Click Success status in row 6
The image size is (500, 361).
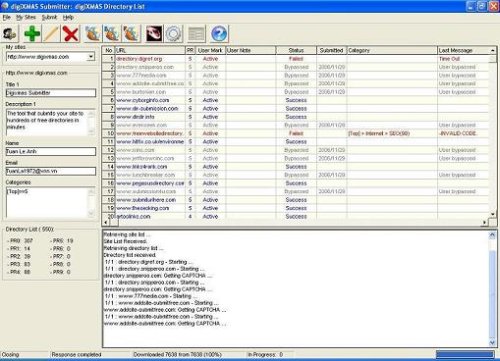coord(296,100)
